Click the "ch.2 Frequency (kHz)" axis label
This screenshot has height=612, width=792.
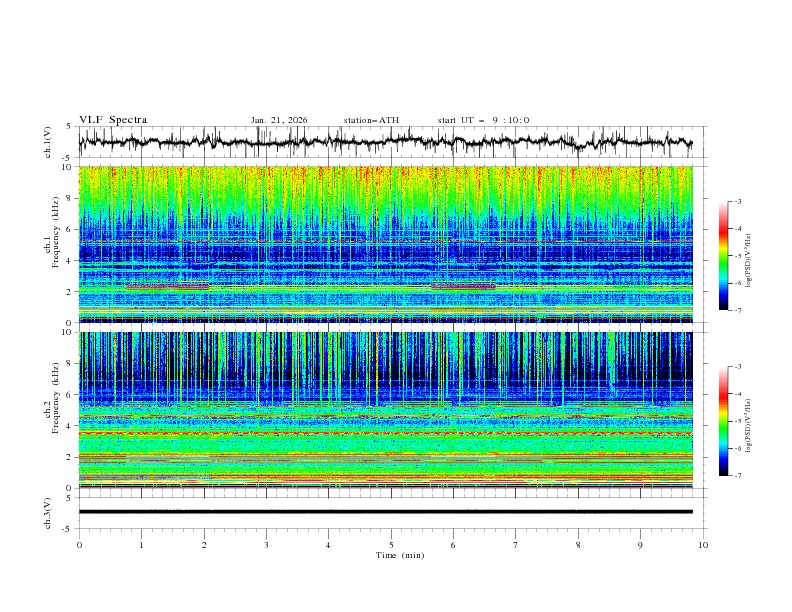coord(52,397)
